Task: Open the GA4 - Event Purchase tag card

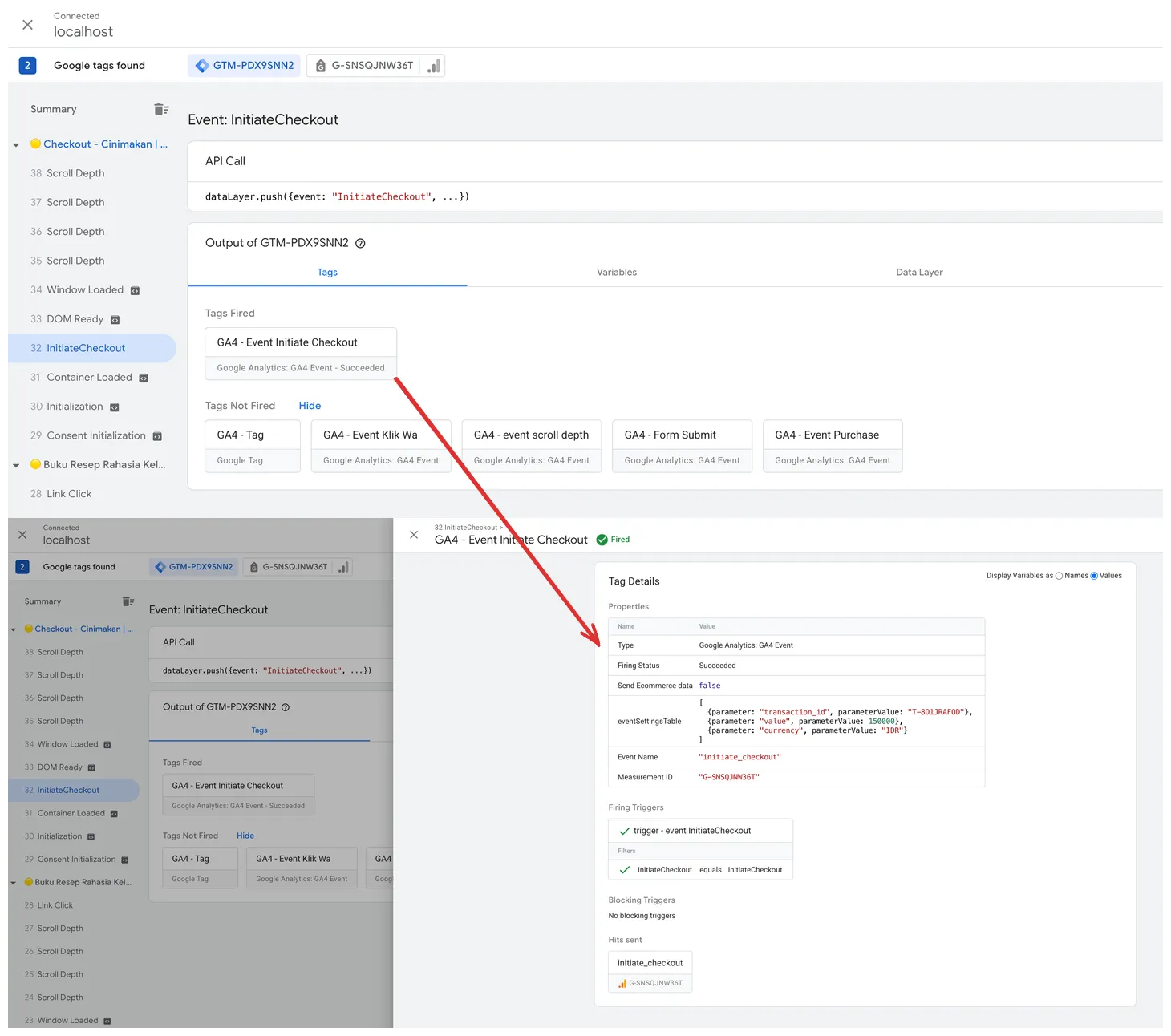Action: pyautogui.click(x=833, y=447)
